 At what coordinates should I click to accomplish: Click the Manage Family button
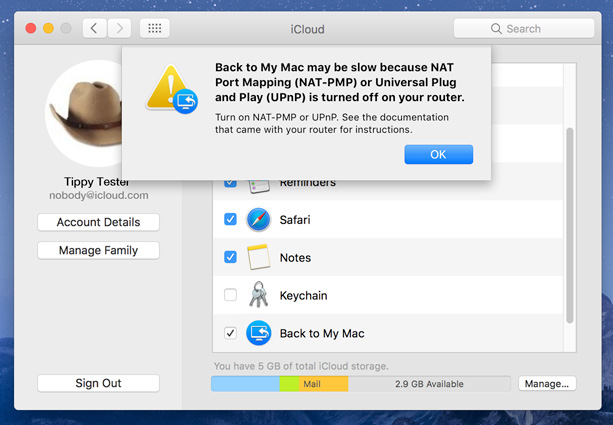(x=99, y=250)
